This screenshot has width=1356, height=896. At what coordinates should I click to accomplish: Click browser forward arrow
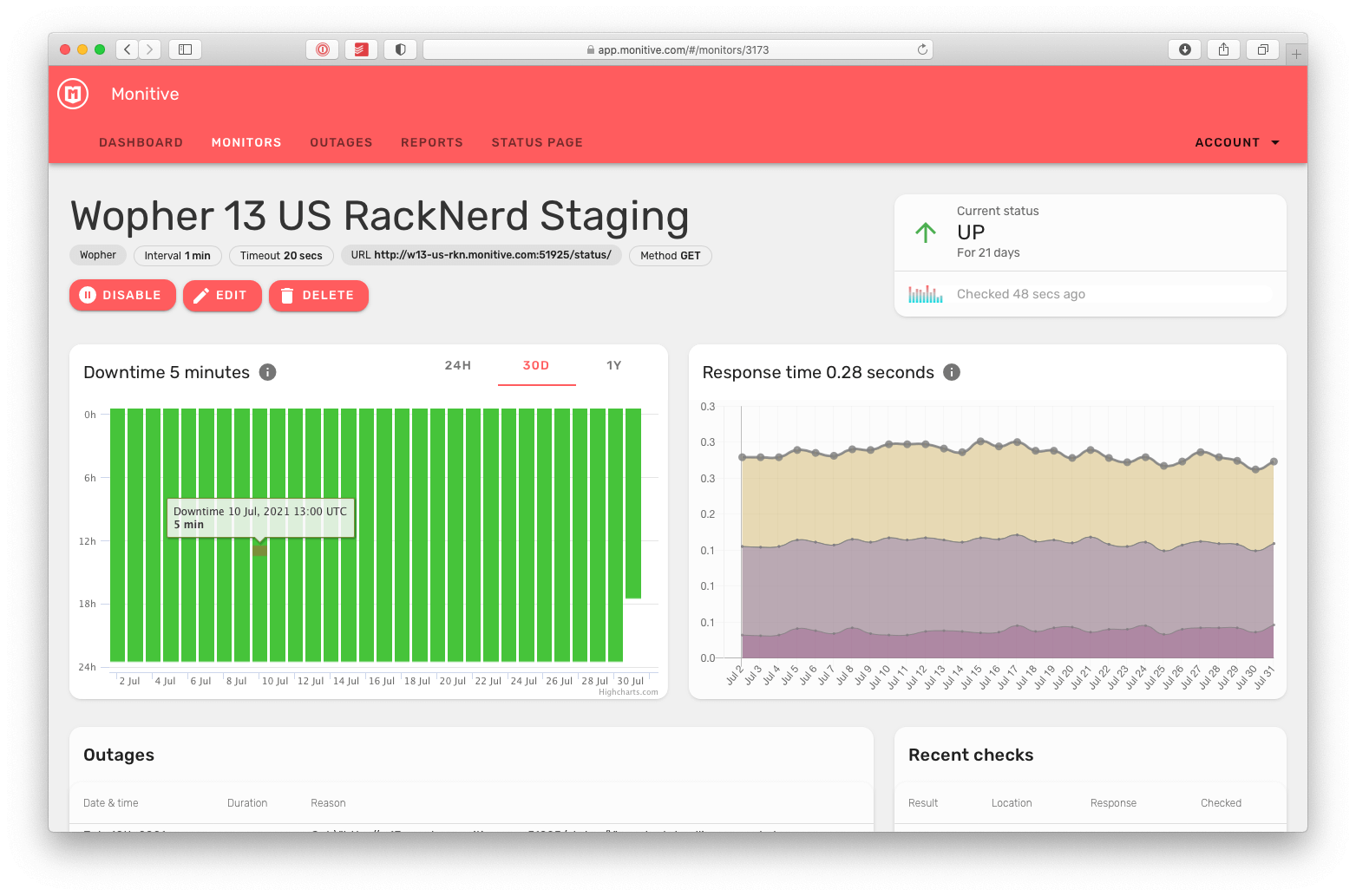[x=150, y=49]
